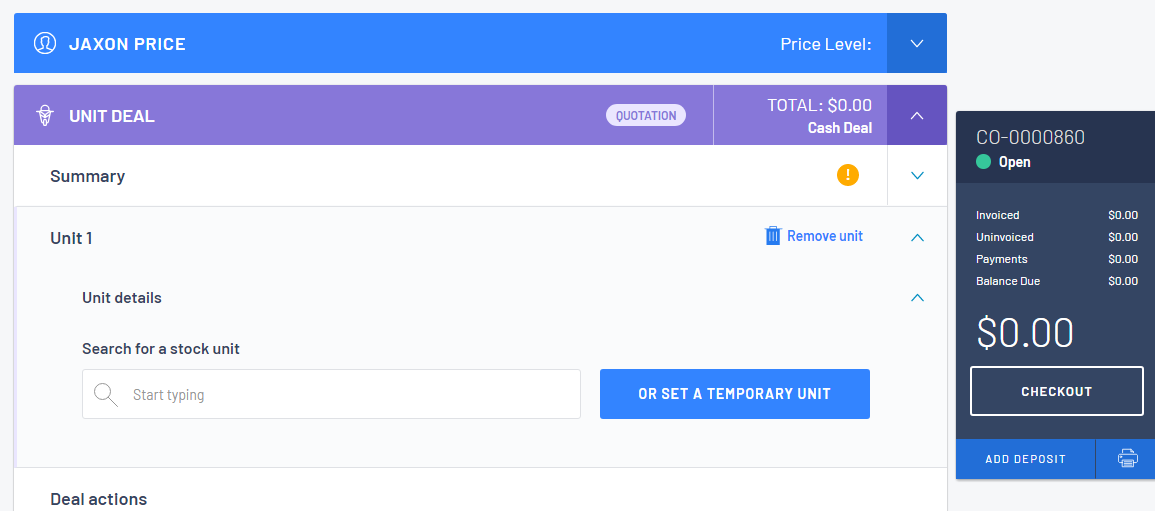Click the Jaxon Price customer name
The height and width of the screenshot is (511, 1155).
pos(127,44)
